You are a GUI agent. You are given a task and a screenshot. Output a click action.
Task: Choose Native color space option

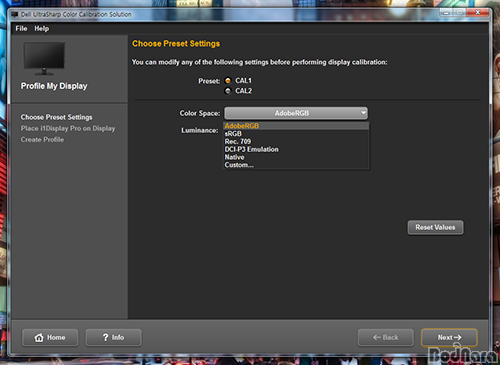pos(296,157)
